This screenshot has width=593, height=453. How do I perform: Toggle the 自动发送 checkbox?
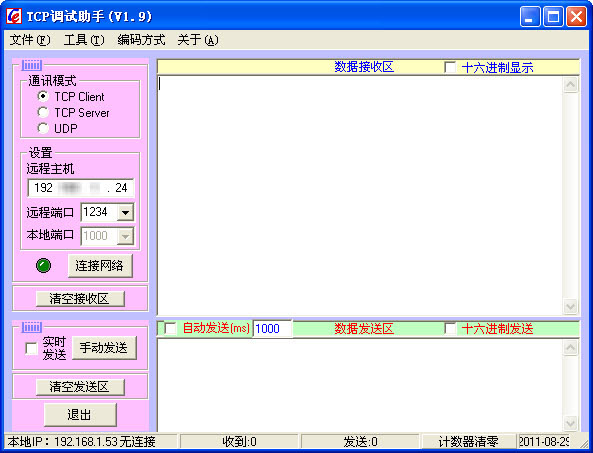coord(170,328)
